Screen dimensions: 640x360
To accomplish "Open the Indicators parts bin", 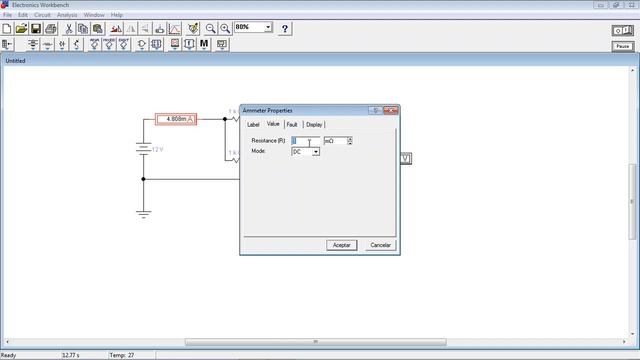I will tap(175, 44).
